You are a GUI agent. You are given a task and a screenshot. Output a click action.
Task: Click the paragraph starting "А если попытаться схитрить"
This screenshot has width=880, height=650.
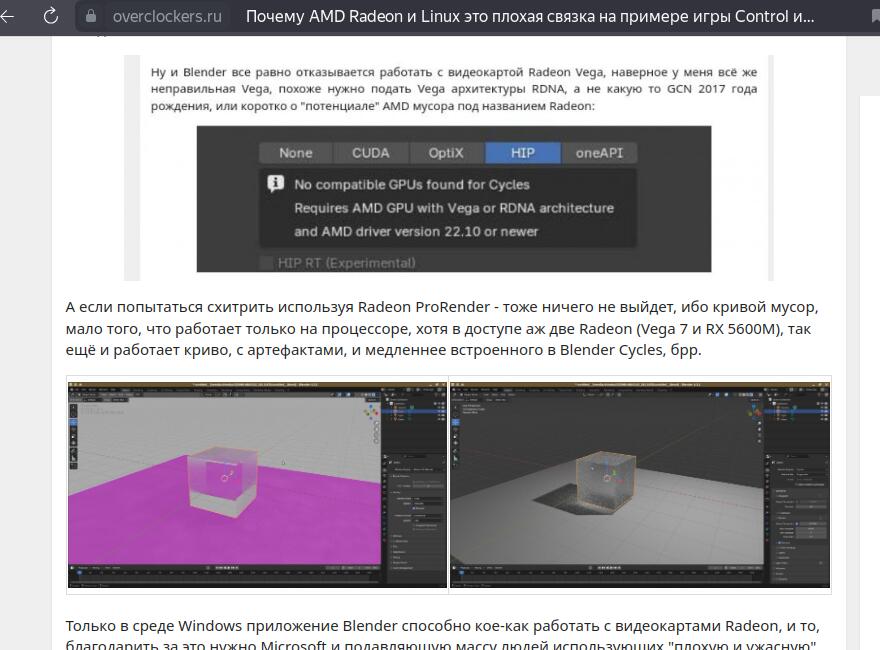pos(442,328)
